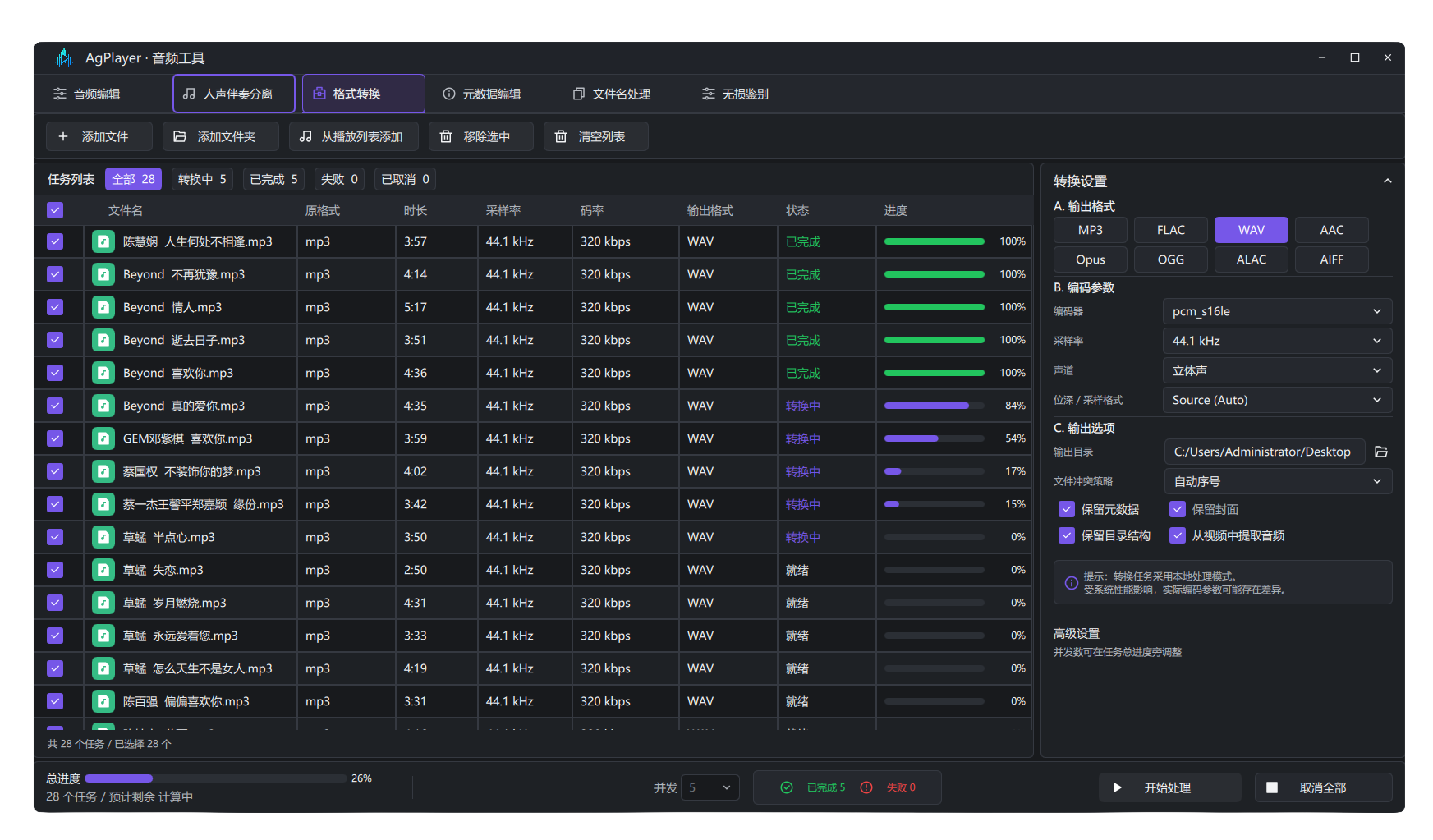The image size is (1433, 840).
Task: Click the green completed check icon in footer
Action: click(787, 787)
